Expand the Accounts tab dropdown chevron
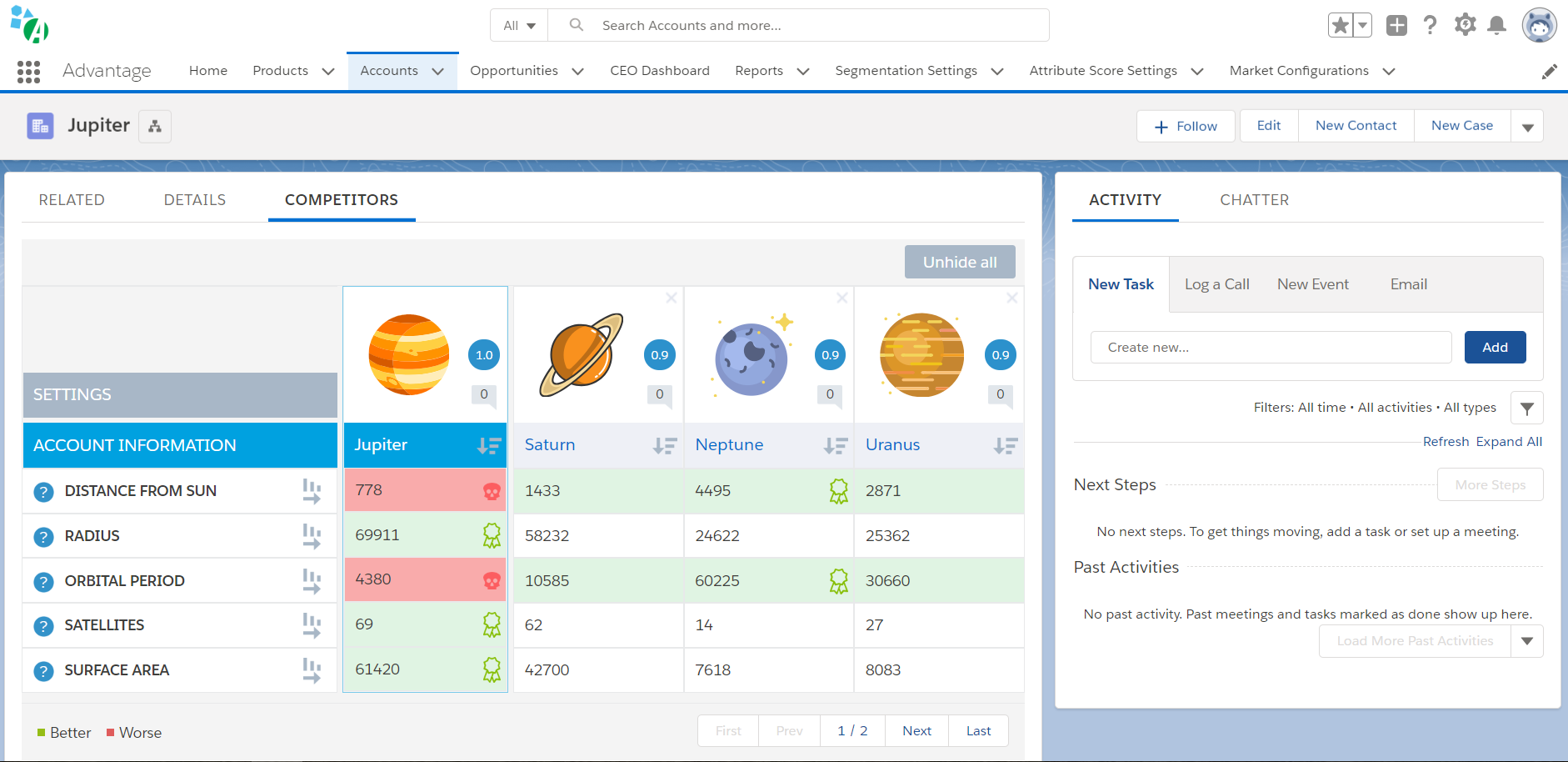This screenshot has height=762, width=1568. point(438,72)
